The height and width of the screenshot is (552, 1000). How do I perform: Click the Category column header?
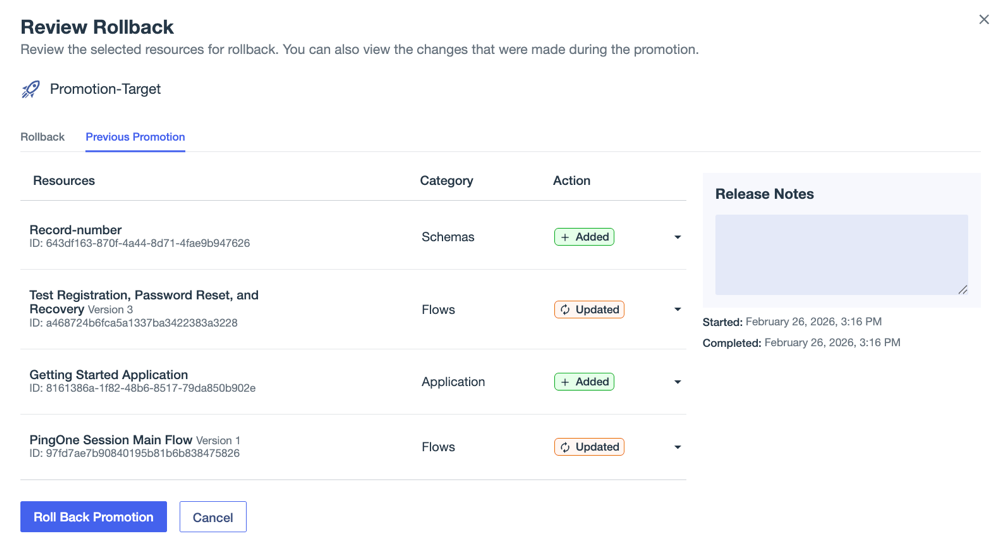[446, 181]
